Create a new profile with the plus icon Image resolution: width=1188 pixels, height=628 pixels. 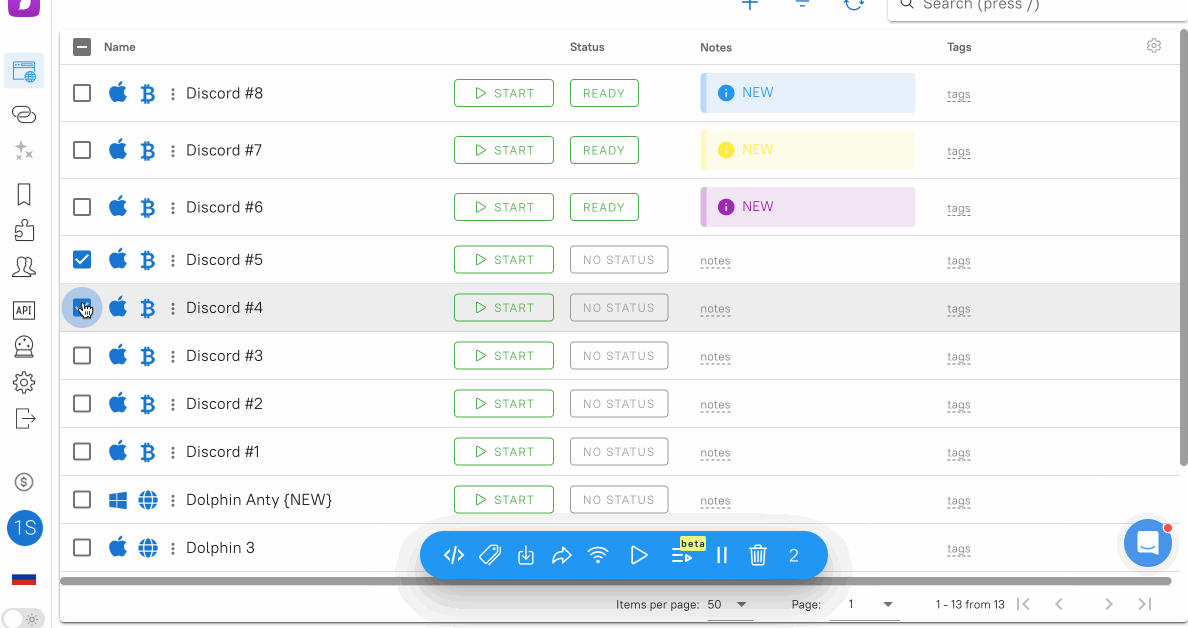point(750,5)
